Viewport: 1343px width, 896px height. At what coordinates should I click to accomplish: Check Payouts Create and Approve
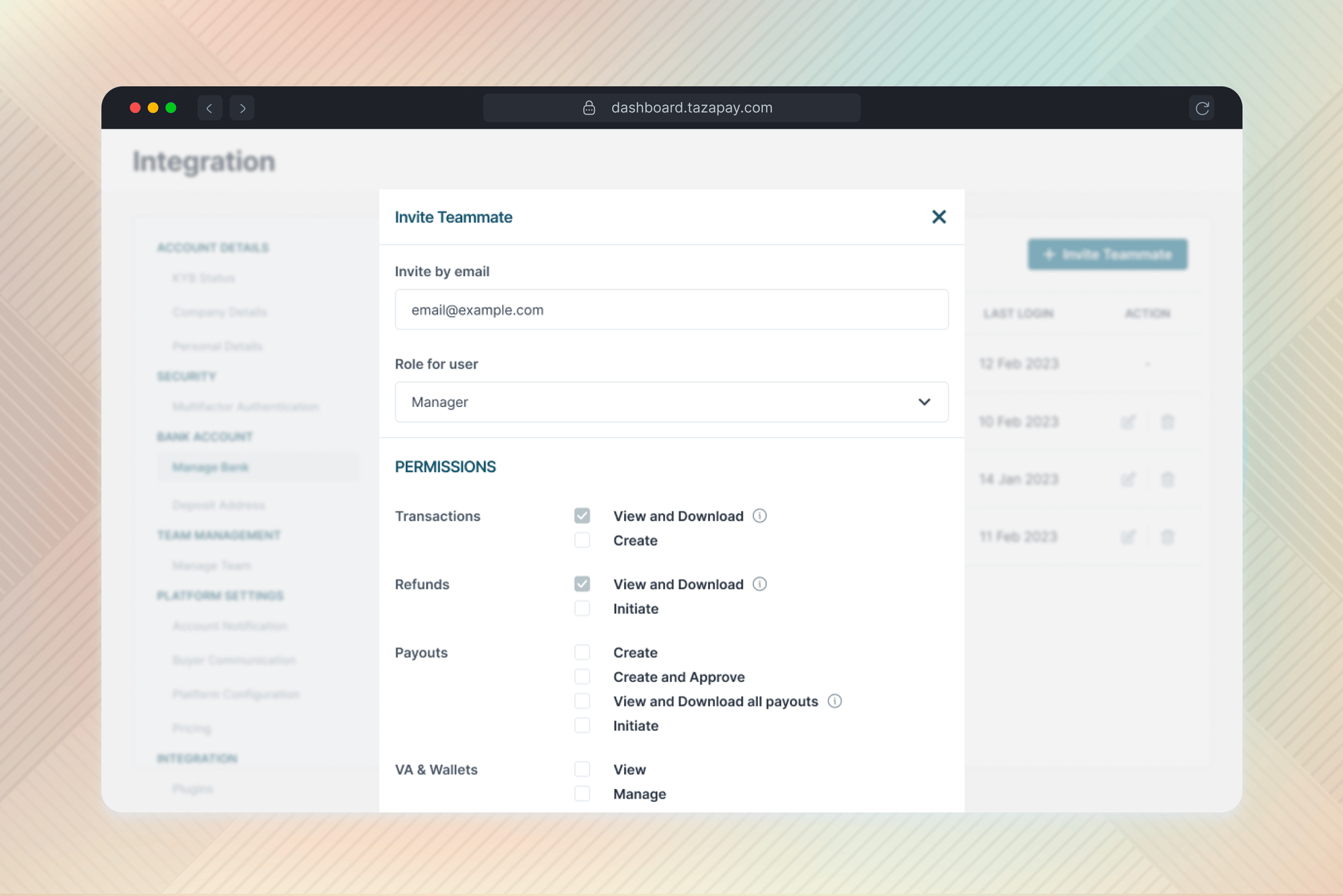(582, 676)
